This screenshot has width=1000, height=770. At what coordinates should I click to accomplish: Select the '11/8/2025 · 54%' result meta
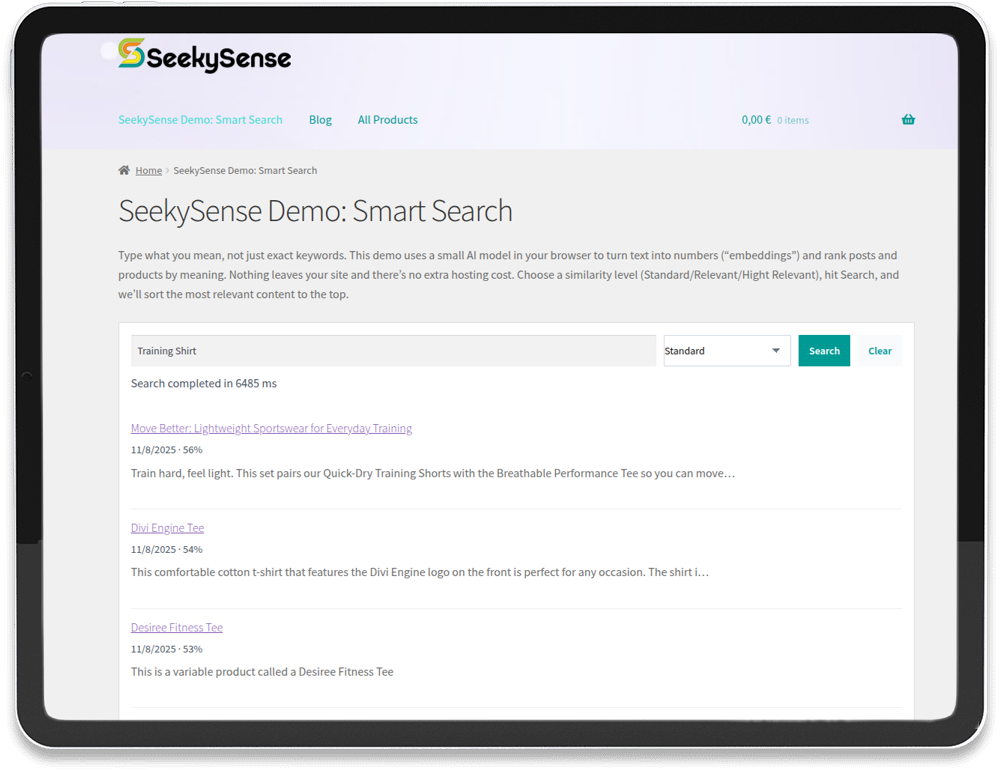[166, 549]
